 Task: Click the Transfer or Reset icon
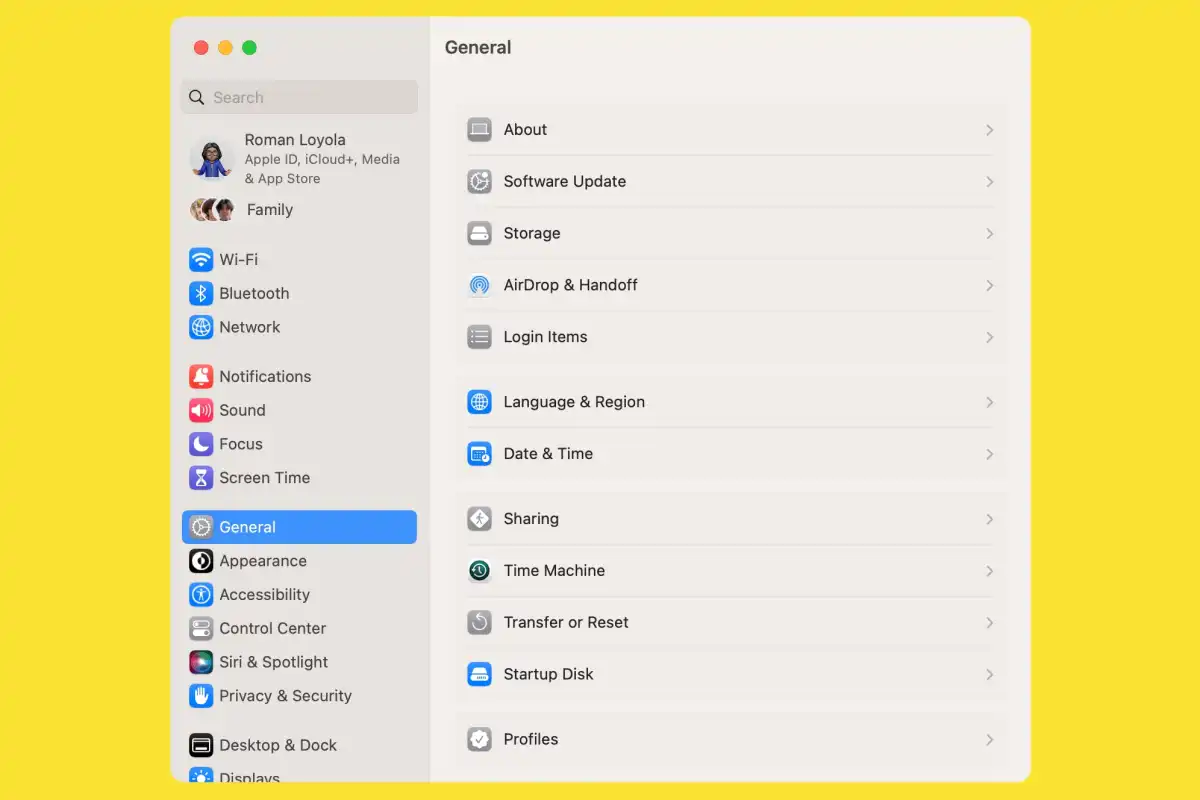(x=480, y=622)
